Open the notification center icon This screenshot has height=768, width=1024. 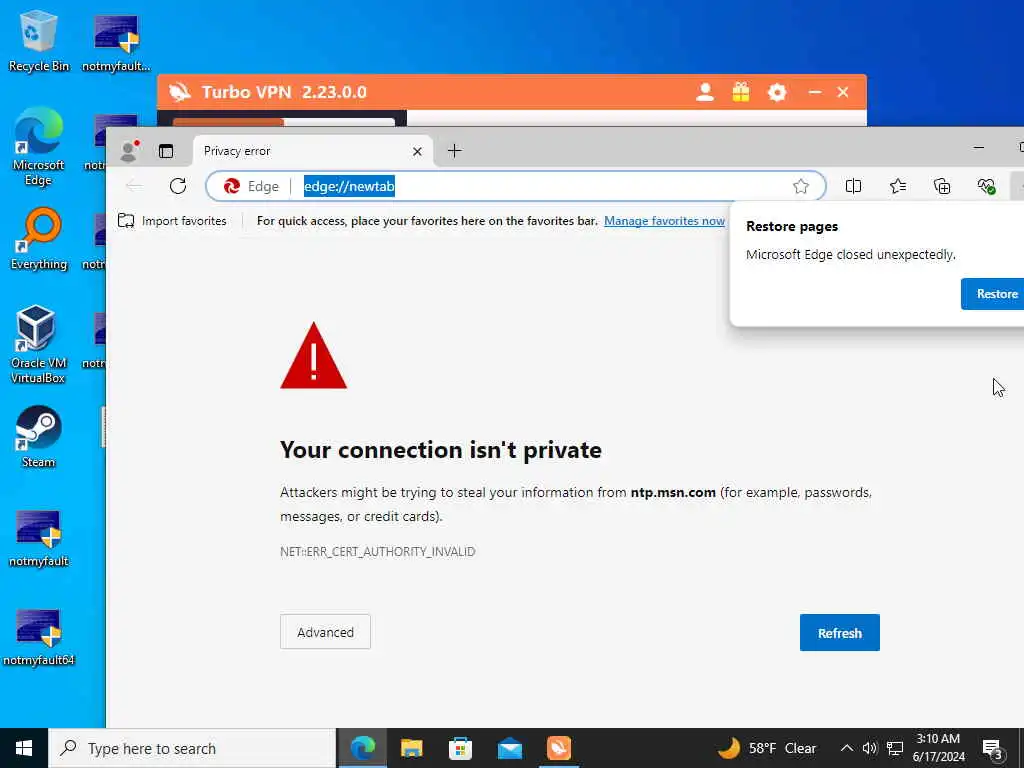tap(993, 749)
